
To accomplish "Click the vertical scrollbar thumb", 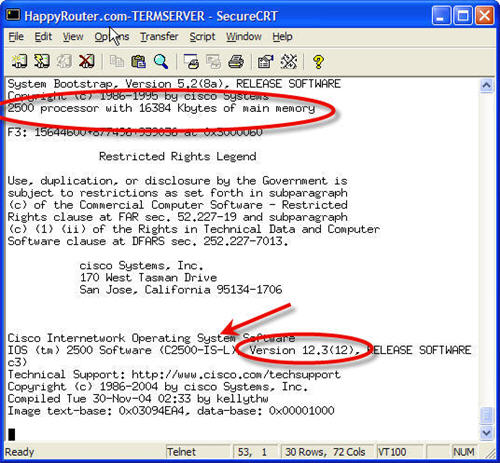I will pyautogui.click(x=486, y=415).
